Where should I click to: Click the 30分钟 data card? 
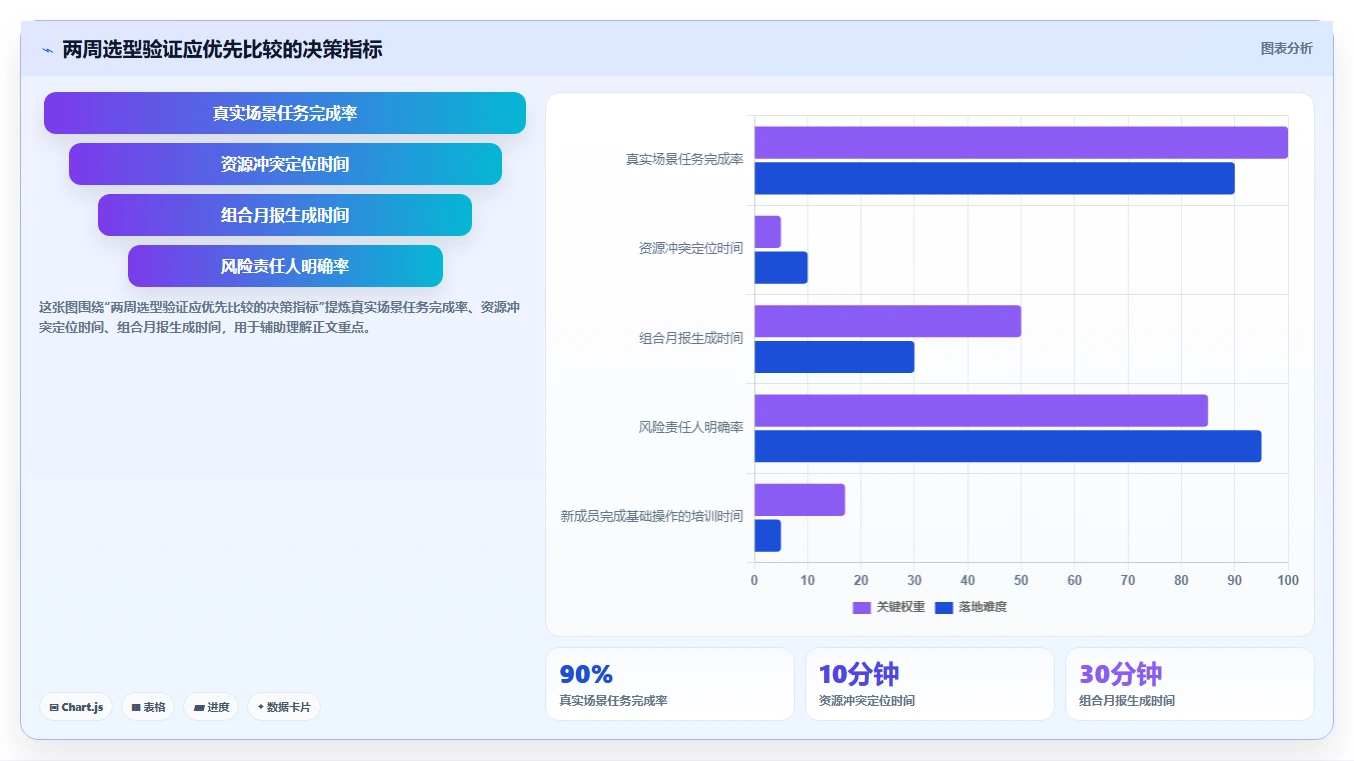tap(1190, 684)
